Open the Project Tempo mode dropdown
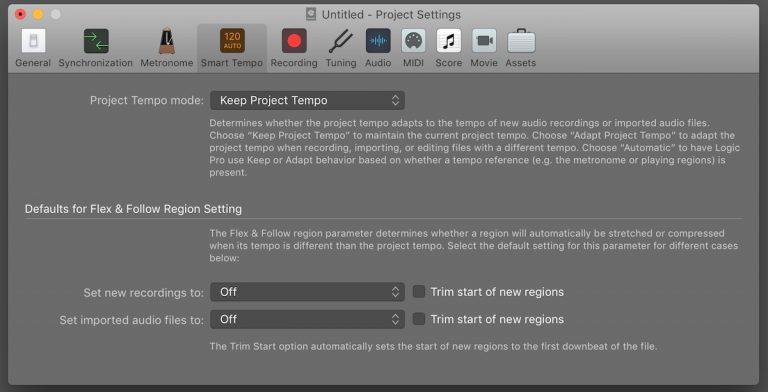The width and height of the screenshot is (768, 392). tap(308, 100)
